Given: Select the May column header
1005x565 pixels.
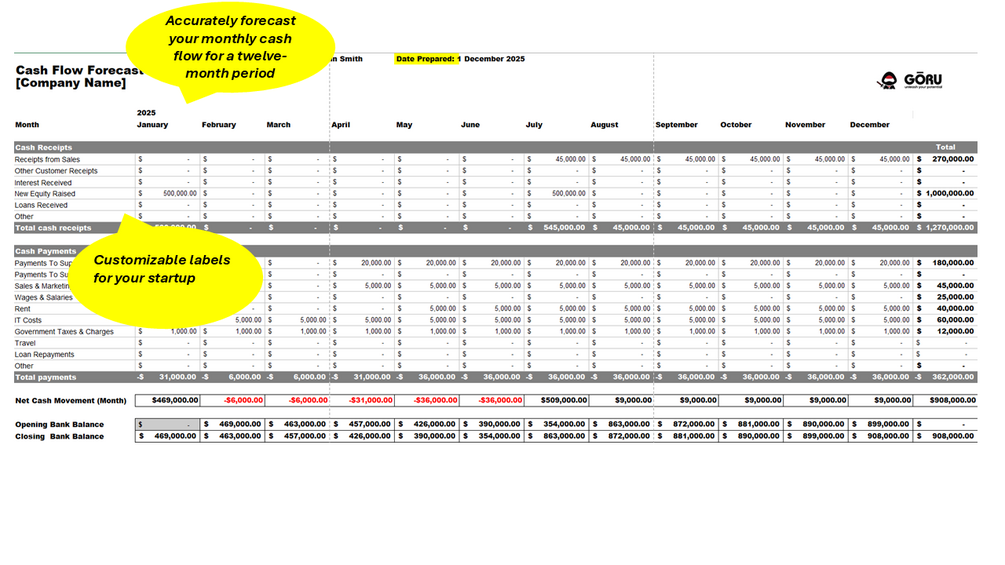Looking at the screenshot, I should 404,125.
